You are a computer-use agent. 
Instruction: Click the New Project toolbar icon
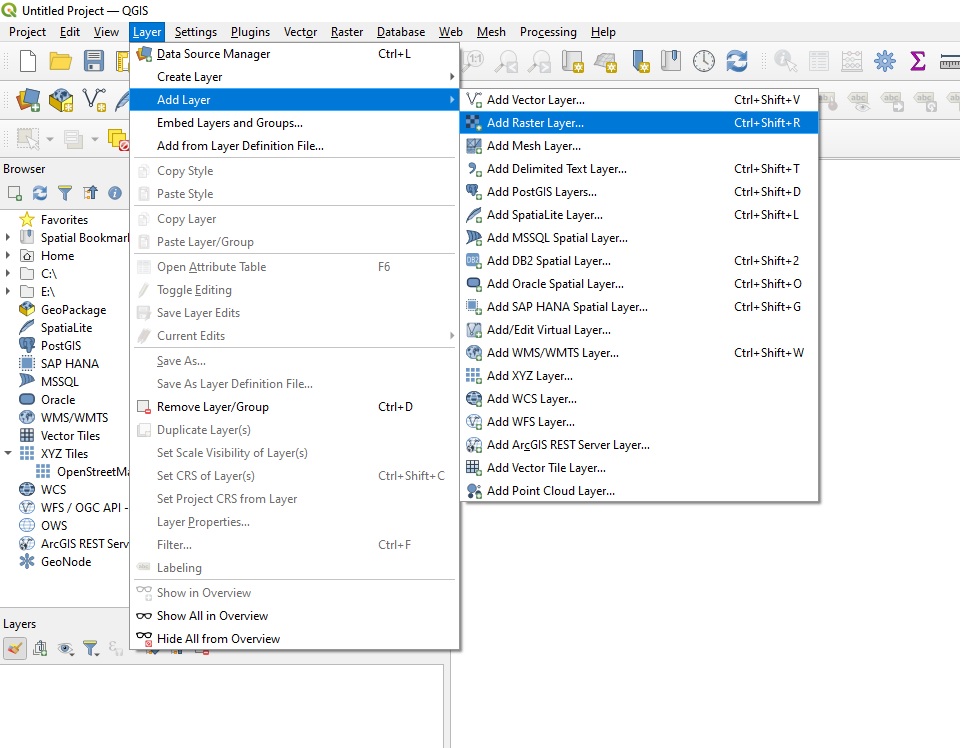(28, 62)
